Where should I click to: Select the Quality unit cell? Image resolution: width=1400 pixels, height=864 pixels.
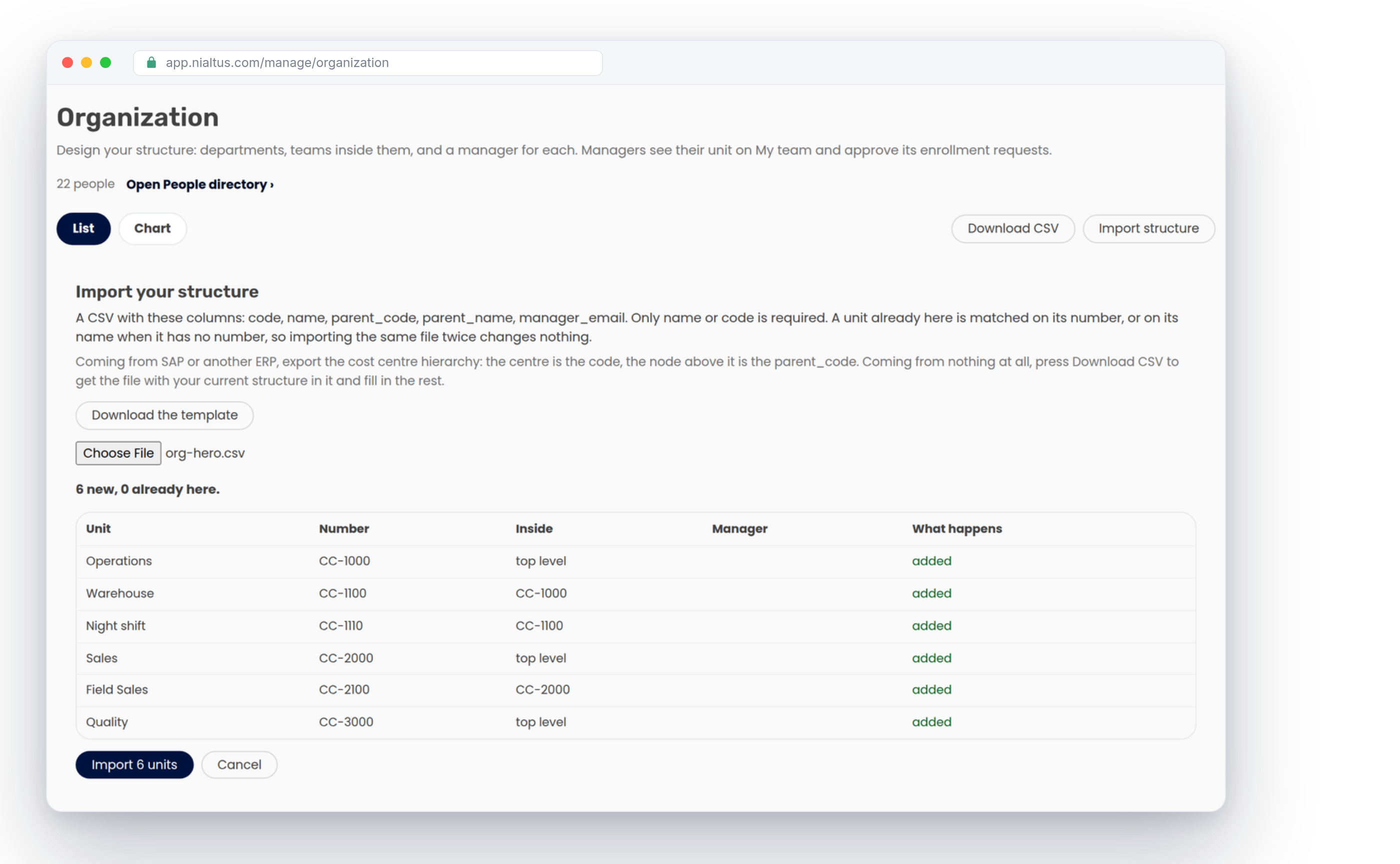point(107,722)
